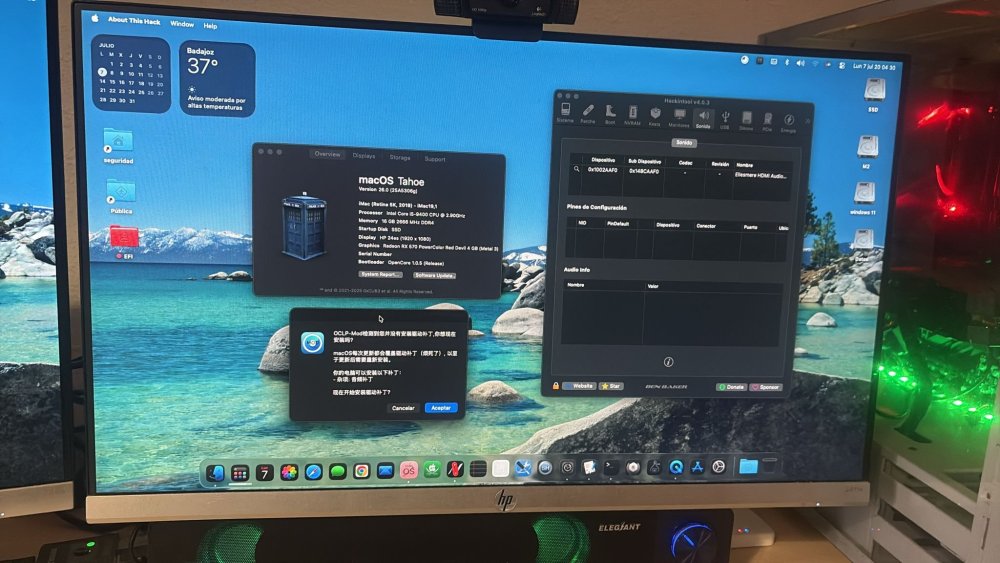Screen dimensions: 1000x563
Task: Click device ID 0x1002AAF0 in the audio table
Action: [602, 170]
